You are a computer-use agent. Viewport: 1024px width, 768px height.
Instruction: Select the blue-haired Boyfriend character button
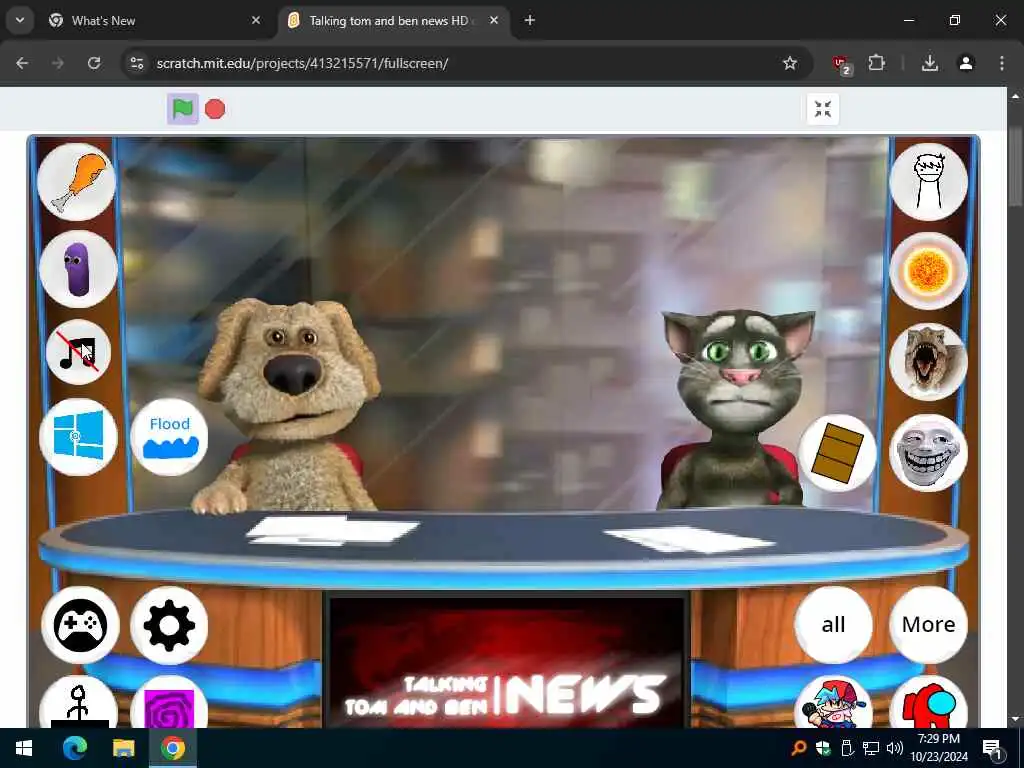[833, 703]
